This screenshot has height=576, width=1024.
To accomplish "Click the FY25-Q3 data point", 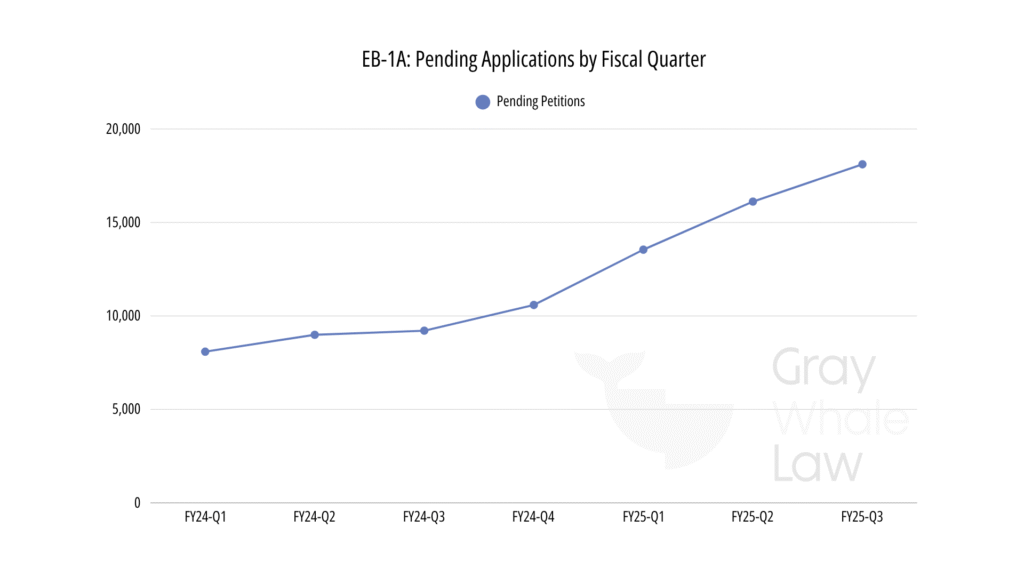I will 862,164.
